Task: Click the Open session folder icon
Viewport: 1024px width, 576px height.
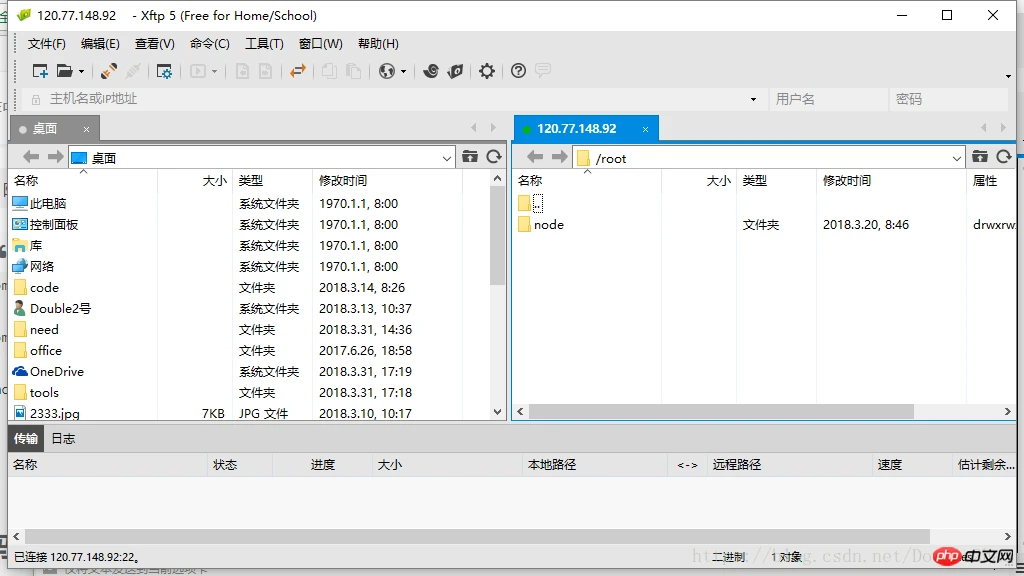Action: pos(65,71)
